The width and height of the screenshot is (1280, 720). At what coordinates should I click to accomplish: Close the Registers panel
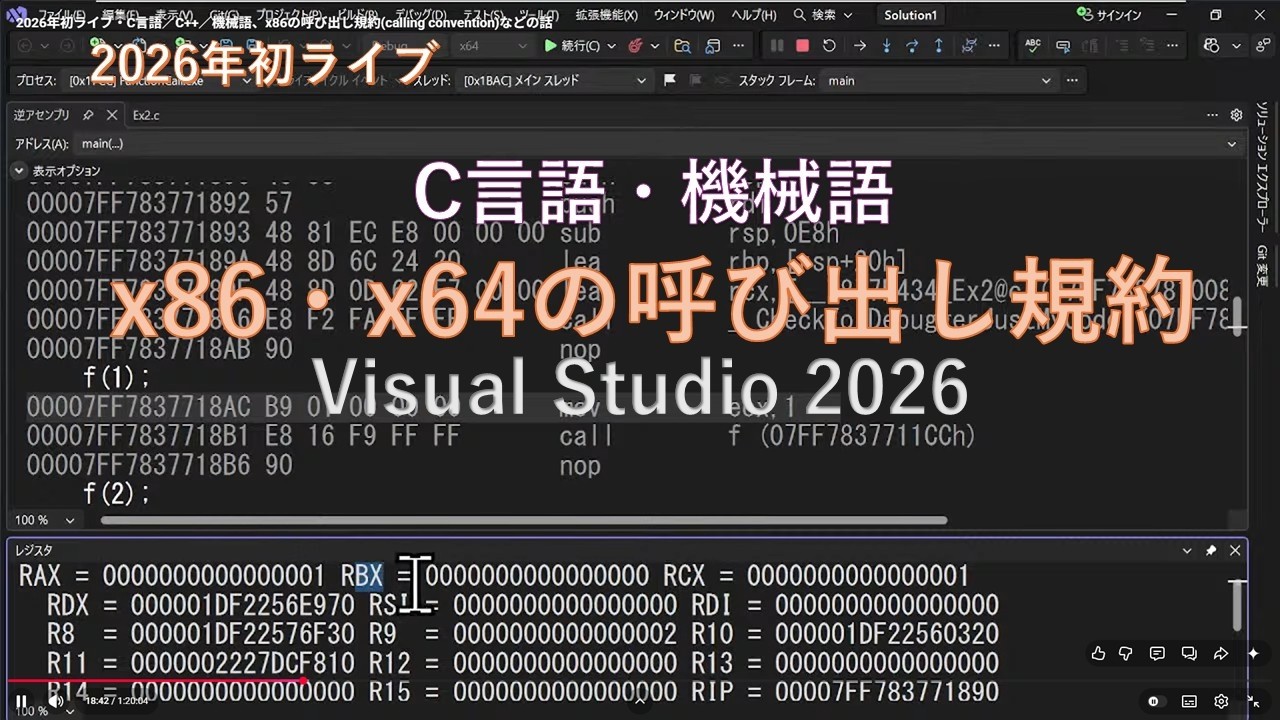pos(1235,550)
